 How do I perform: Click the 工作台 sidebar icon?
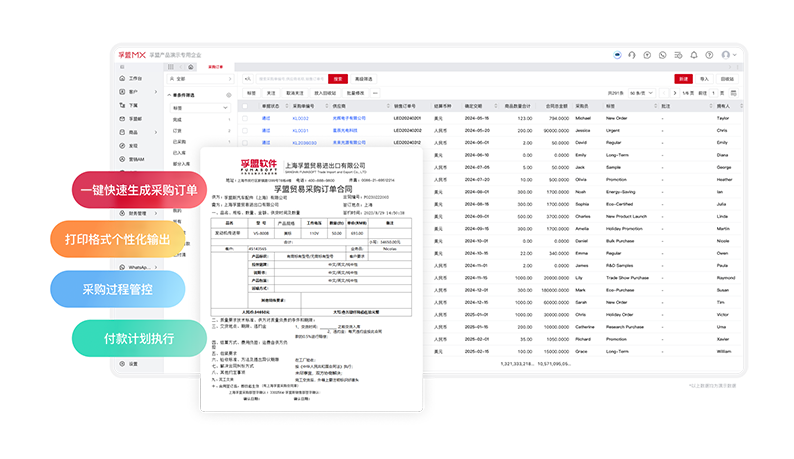tap(122, 77)
